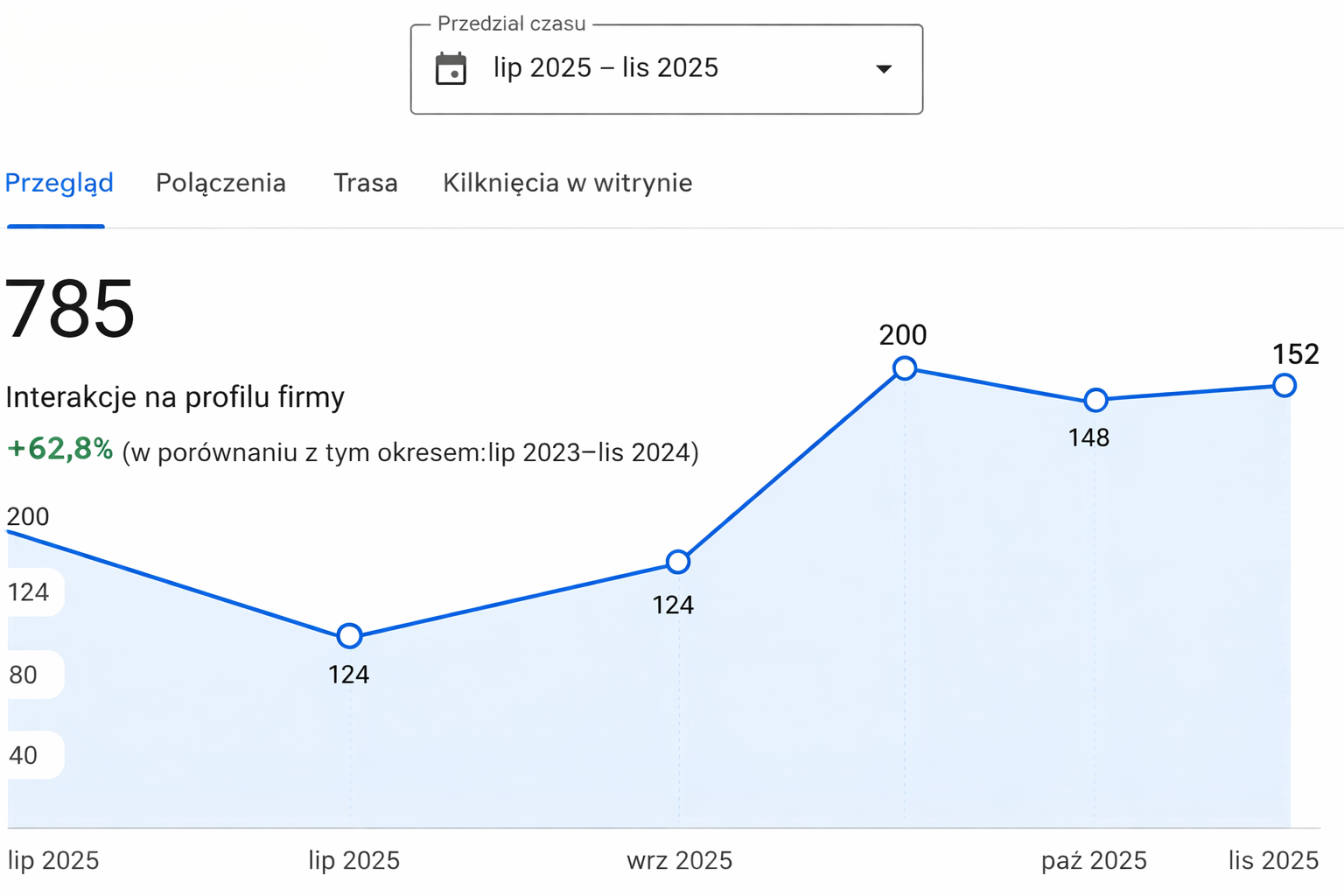Select the data point above wrz 2025
The width and height of the screenshot is (1344, 896).
[678, 562]
